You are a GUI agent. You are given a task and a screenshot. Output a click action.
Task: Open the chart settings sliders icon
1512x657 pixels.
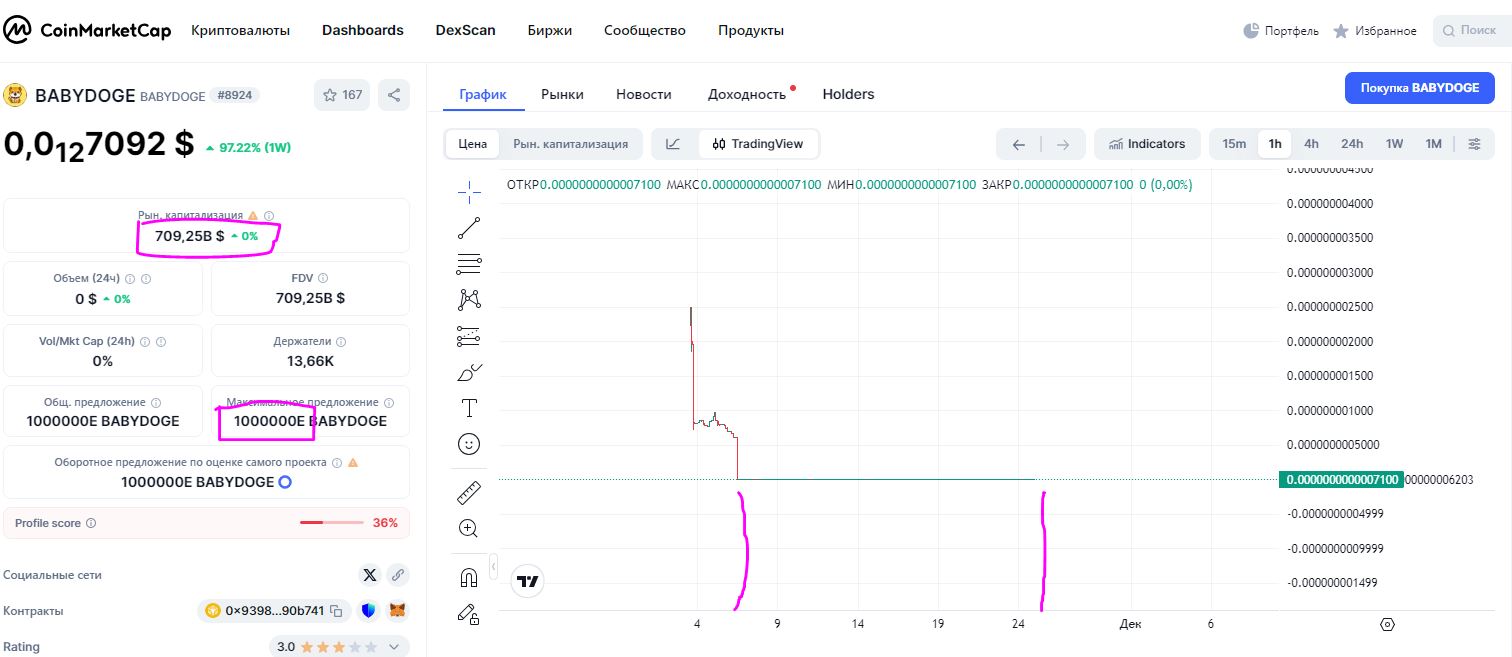click(1474, 144)
